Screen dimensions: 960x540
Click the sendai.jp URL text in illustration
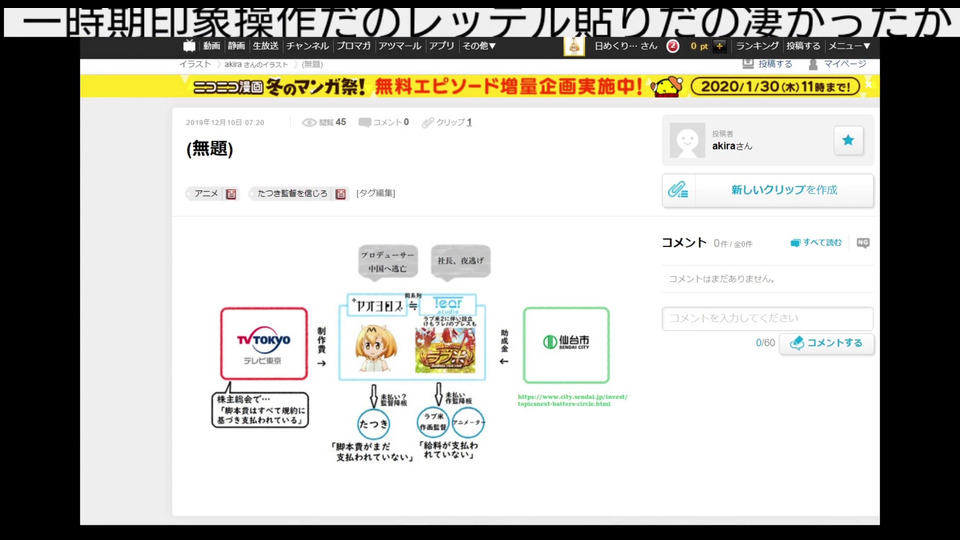[572, 400]
